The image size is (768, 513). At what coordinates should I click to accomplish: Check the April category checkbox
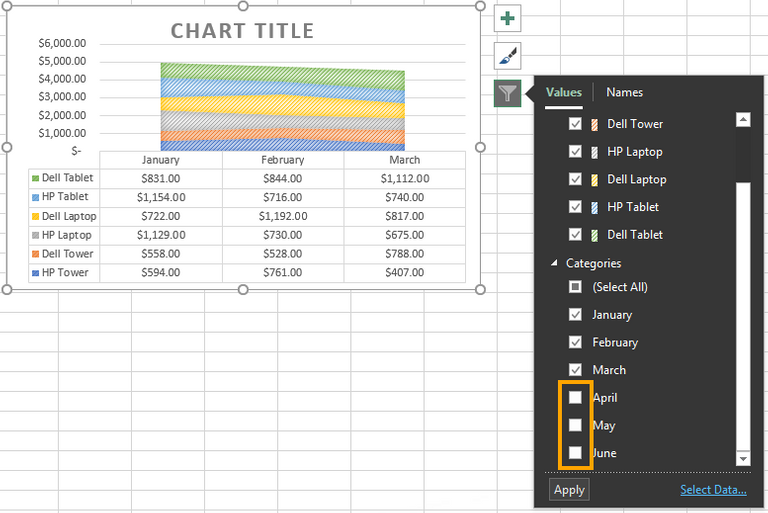tap(575, 397)
